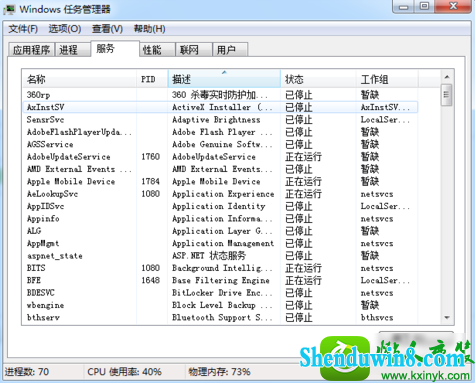
Task: Switch to the 联网 tab
Action: pos(194,50)
